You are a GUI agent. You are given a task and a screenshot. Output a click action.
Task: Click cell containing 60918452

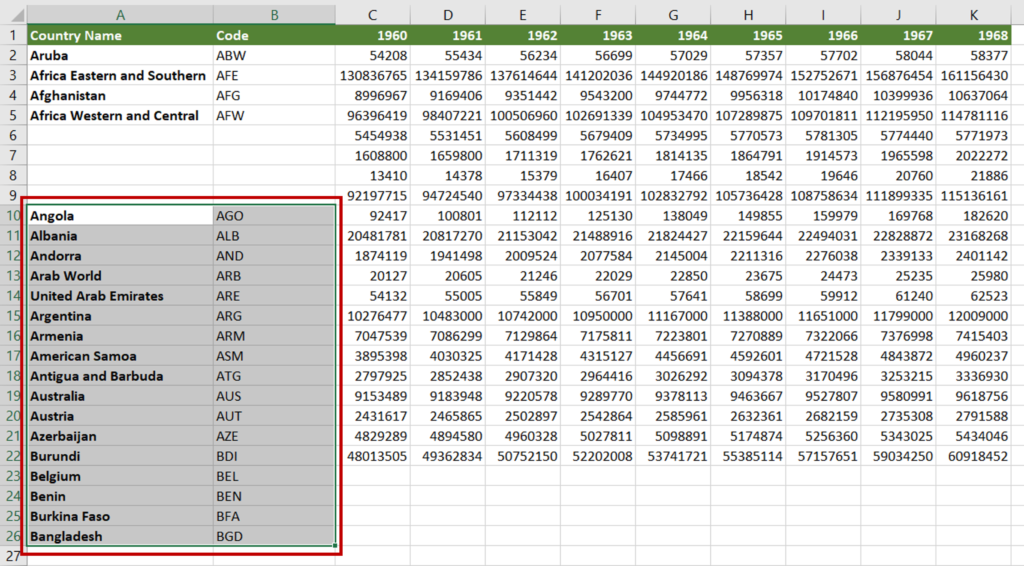tap(973, 456)
